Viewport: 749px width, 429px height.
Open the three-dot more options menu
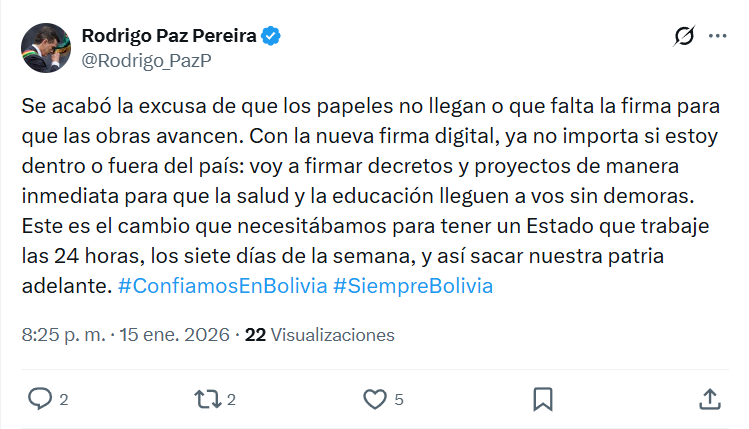718,37
